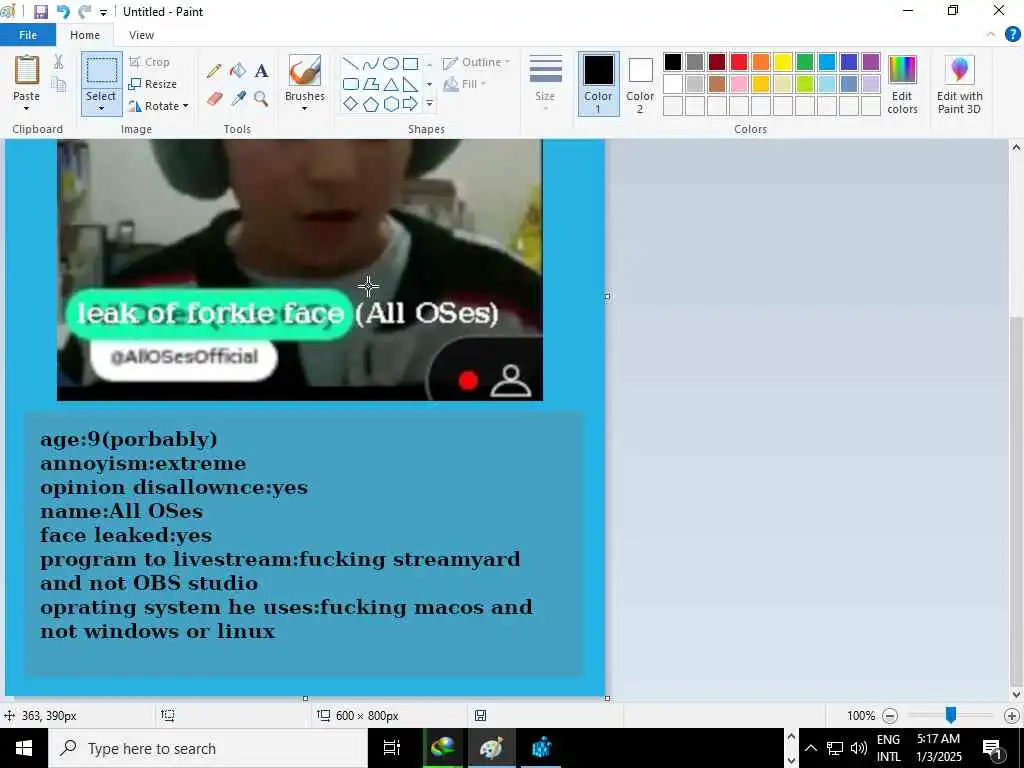This screenshot has width=1024, height=768.
Task: Click the vertical scrollbar thumb
Action: (x=1016, y=500)
